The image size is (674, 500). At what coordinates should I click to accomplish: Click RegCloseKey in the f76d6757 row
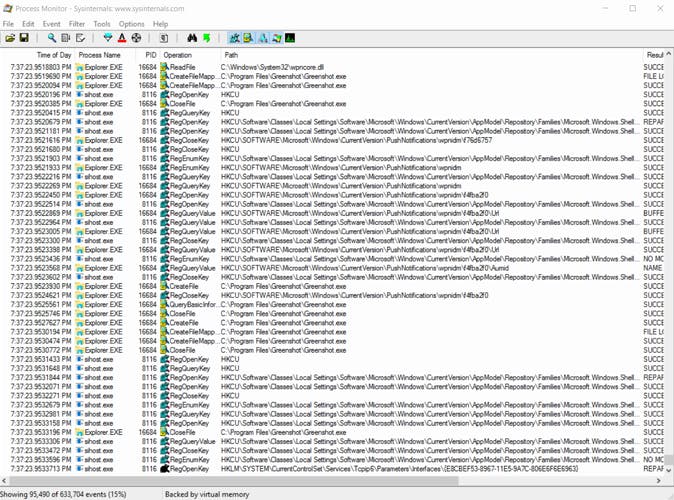coord(189,140)
